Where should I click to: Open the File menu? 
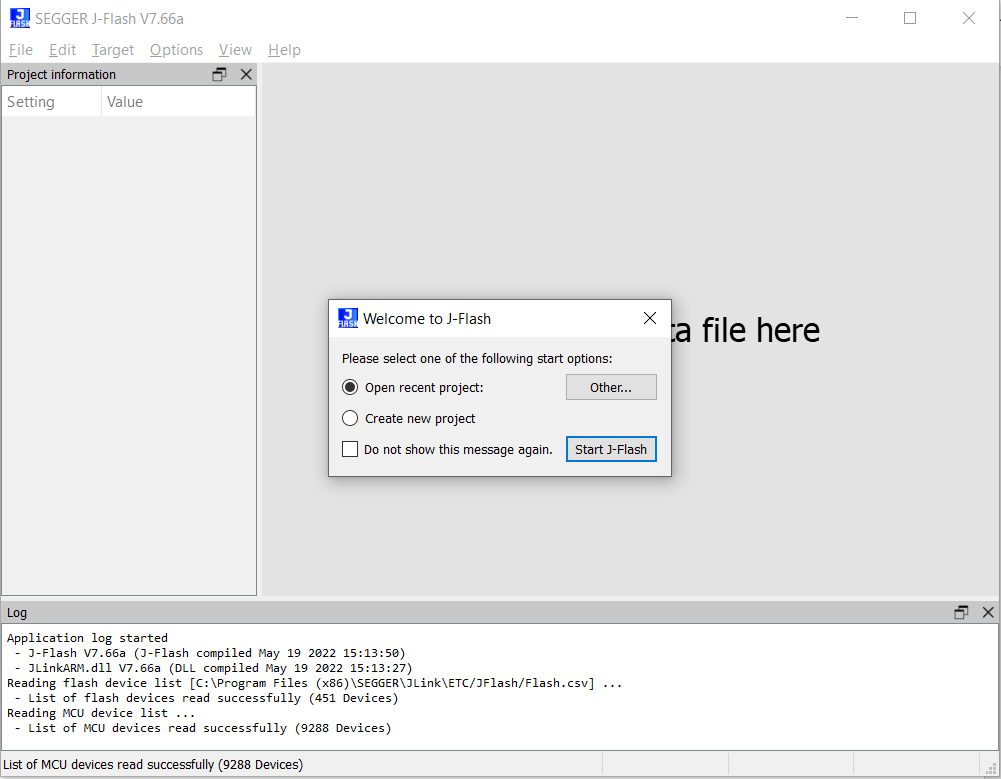pyautogui.click(x=20, y=50)
